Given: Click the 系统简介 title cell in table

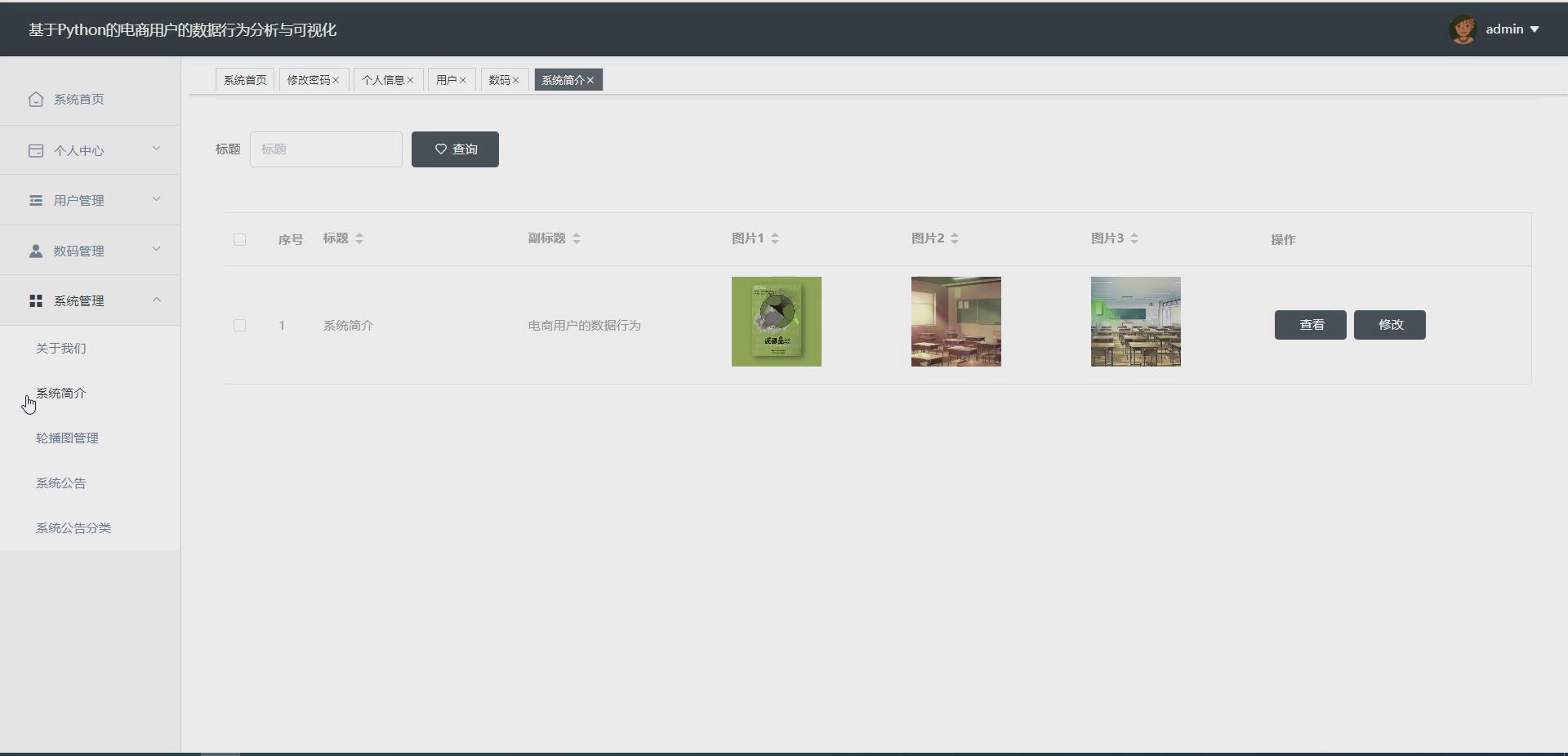Looking at the screenshot, I should [349, 325].
